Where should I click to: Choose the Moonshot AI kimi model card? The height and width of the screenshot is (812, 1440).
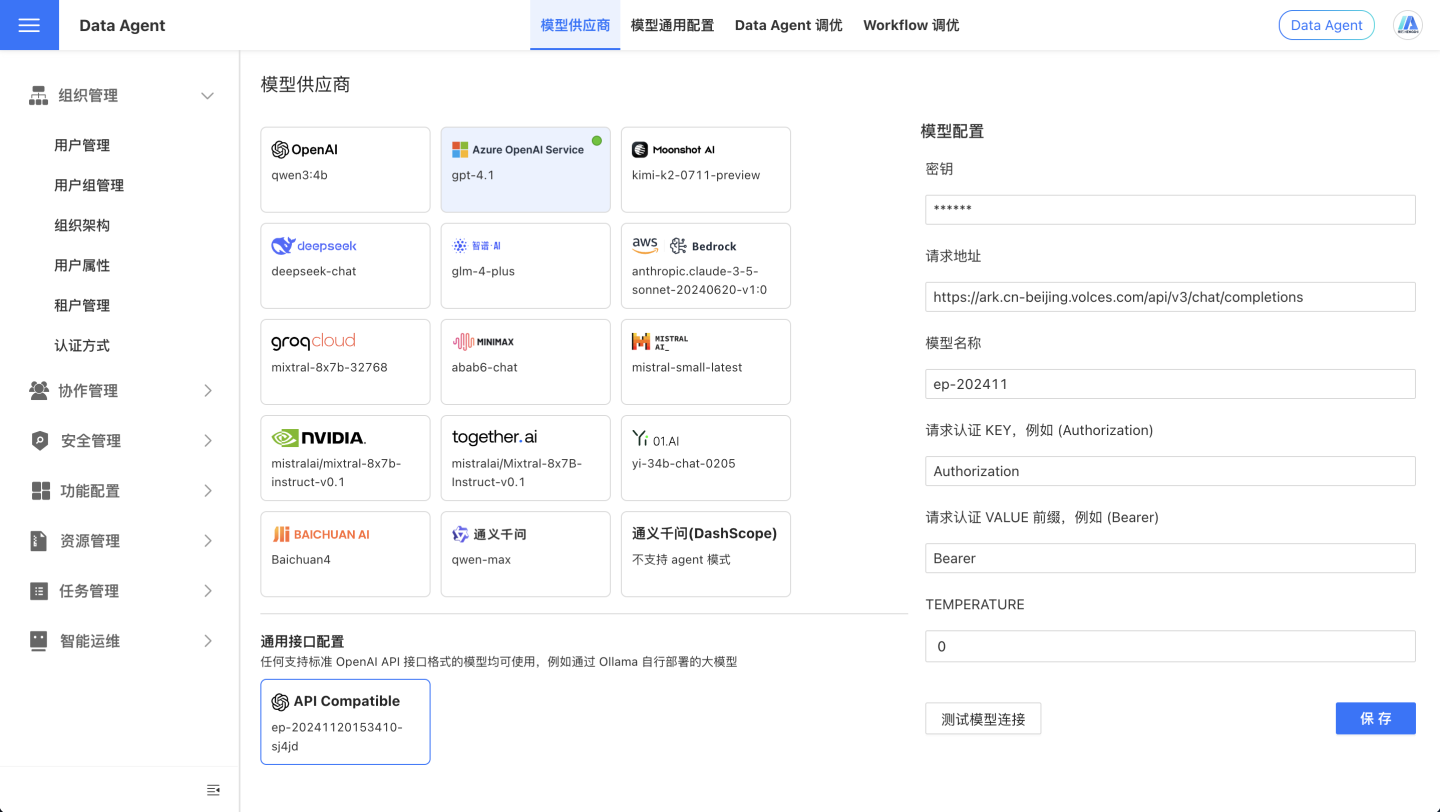(x=705, y=169)
